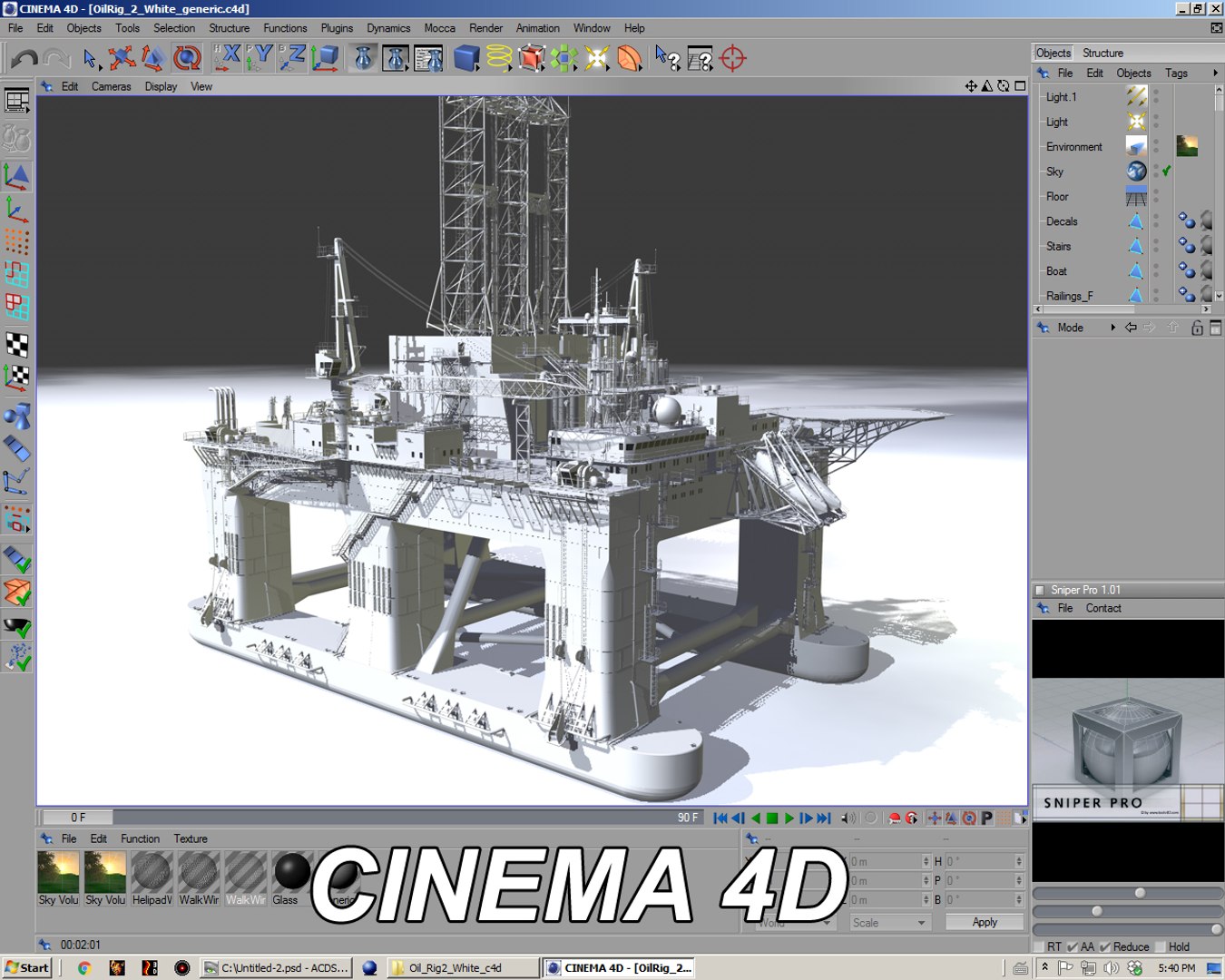Image resolution: width=1225 pixels, height=980 pixels.
Task: Select the Texture checkerboard tool
Action: [16, 345]
